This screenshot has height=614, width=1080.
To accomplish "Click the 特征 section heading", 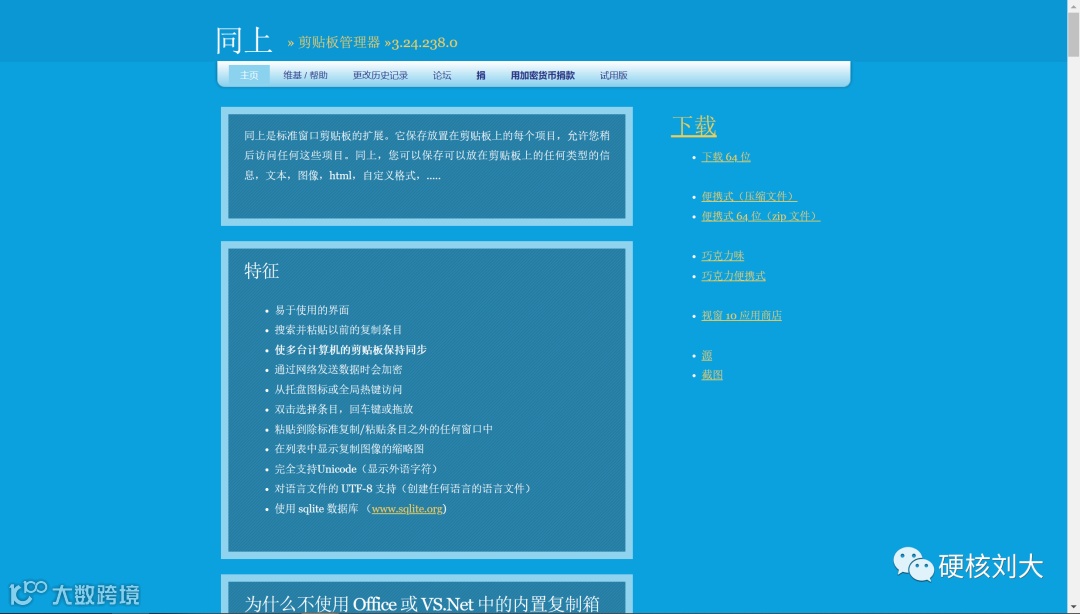I will (262, 271).
